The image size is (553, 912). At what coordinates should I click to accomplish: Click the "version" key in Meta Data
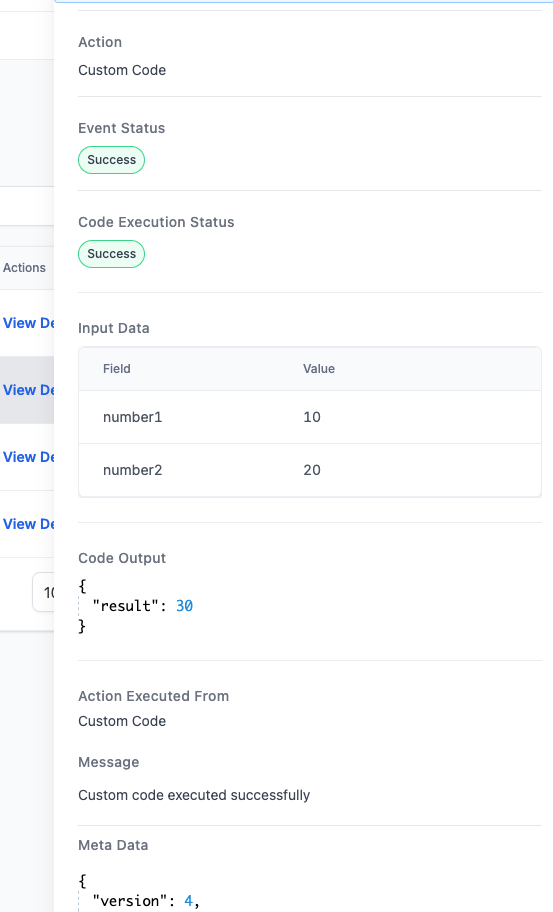(130, 901)
